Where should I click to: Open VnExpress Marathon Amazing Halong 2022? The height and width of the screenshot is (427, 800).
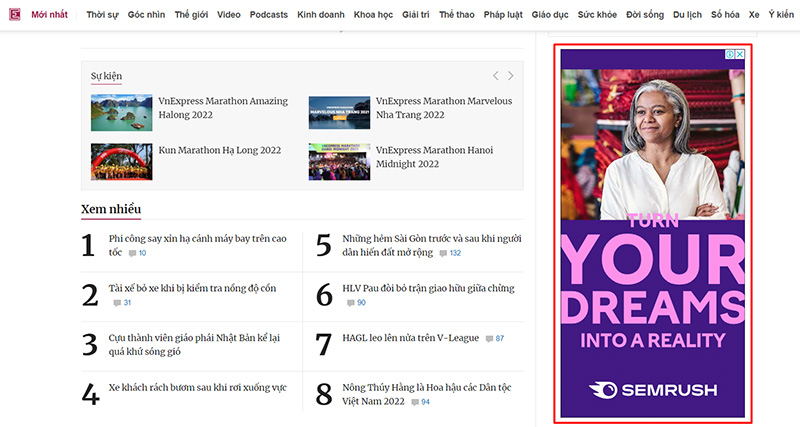click(223, 108)
